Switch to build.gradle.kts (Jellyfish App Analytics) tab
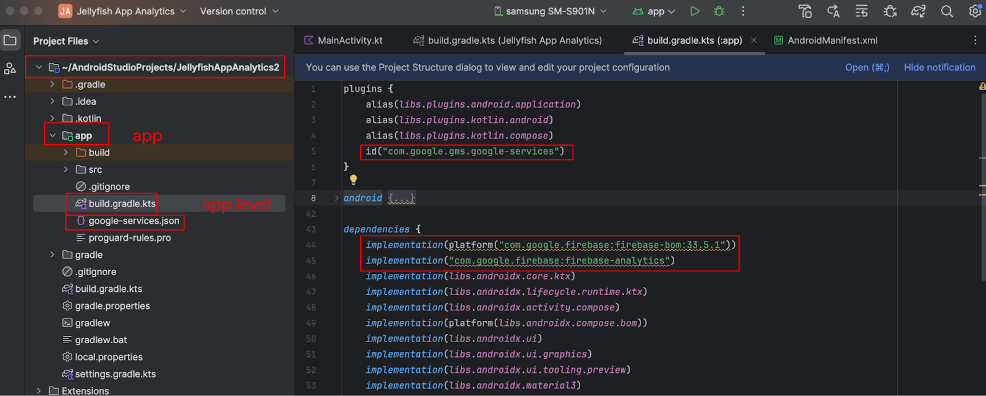This screenshot has width=986, height=396. tap(507, 41)
